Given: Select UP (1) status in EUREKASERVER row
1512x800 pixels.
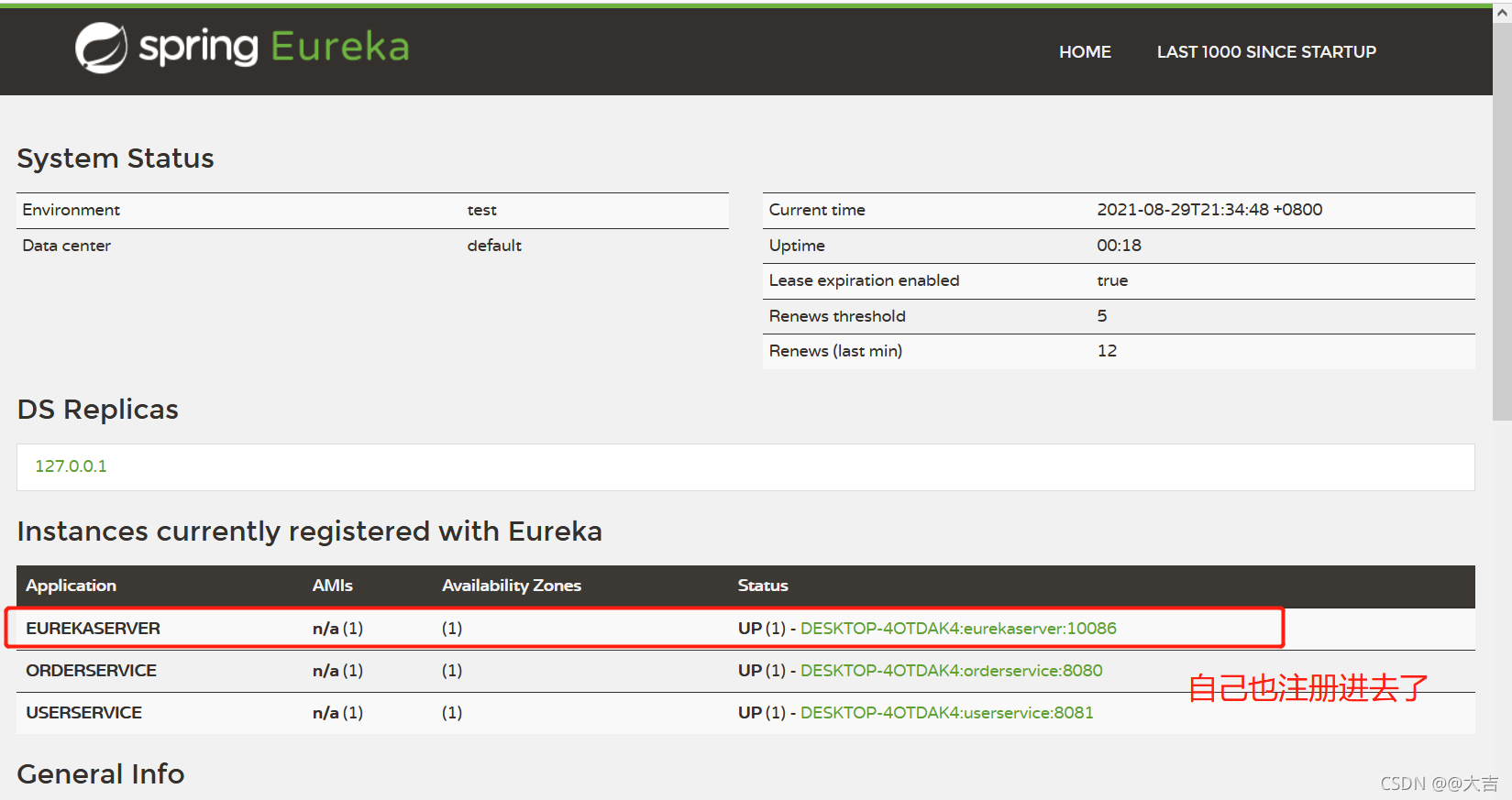Looking at the screenshot, I should [x=761, y=629].
